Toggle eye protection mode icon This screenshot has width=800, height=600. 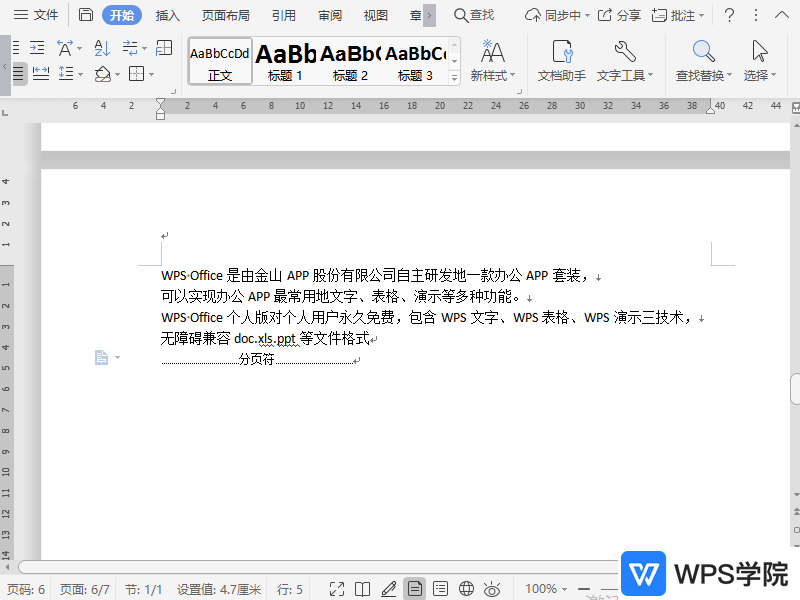coord(492,589)
